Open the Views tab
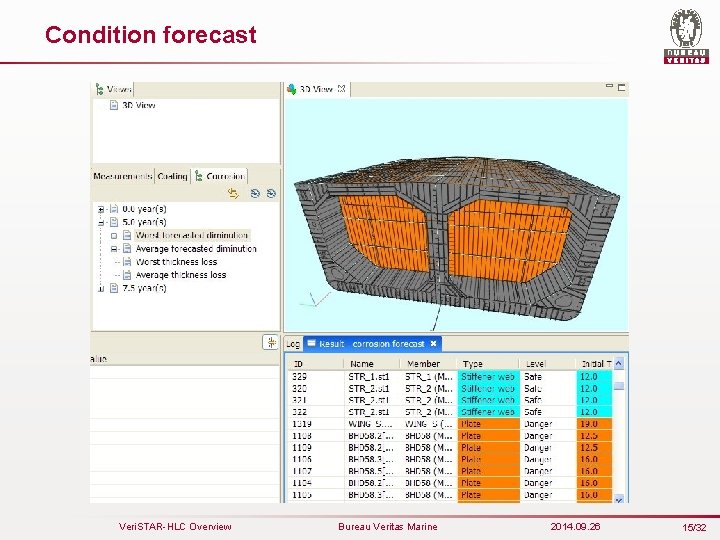Image resolution: width=720 pixels, height=540 pixels. [113, 89]
